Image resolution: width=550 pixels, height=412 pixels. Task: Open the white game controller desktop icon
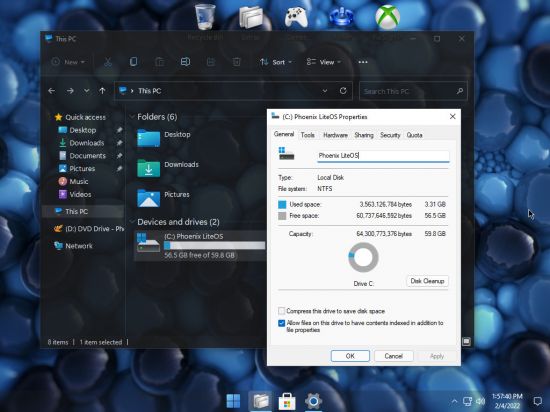(296, 17)
